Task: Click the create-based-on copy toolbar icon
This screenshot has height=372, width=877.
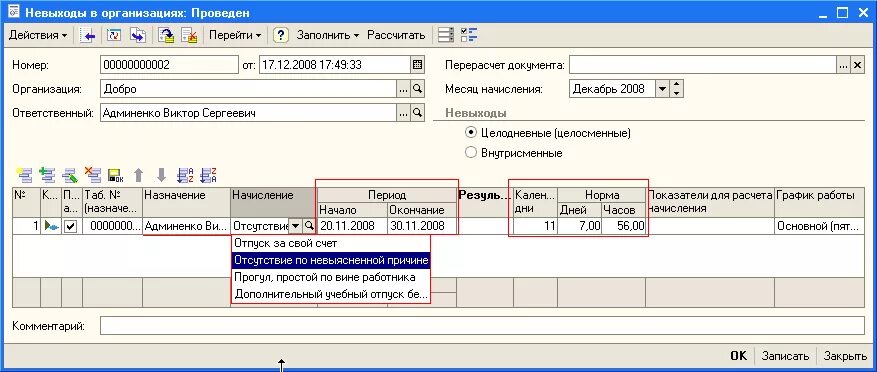Action: [138, 35]
